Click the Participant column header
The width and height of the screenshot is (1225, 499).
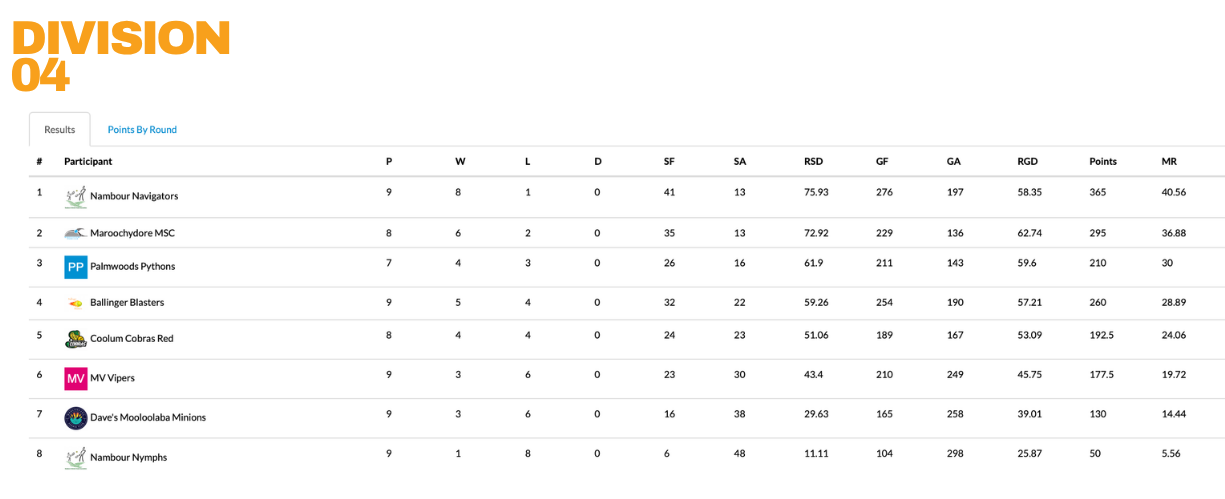(88, 161)
